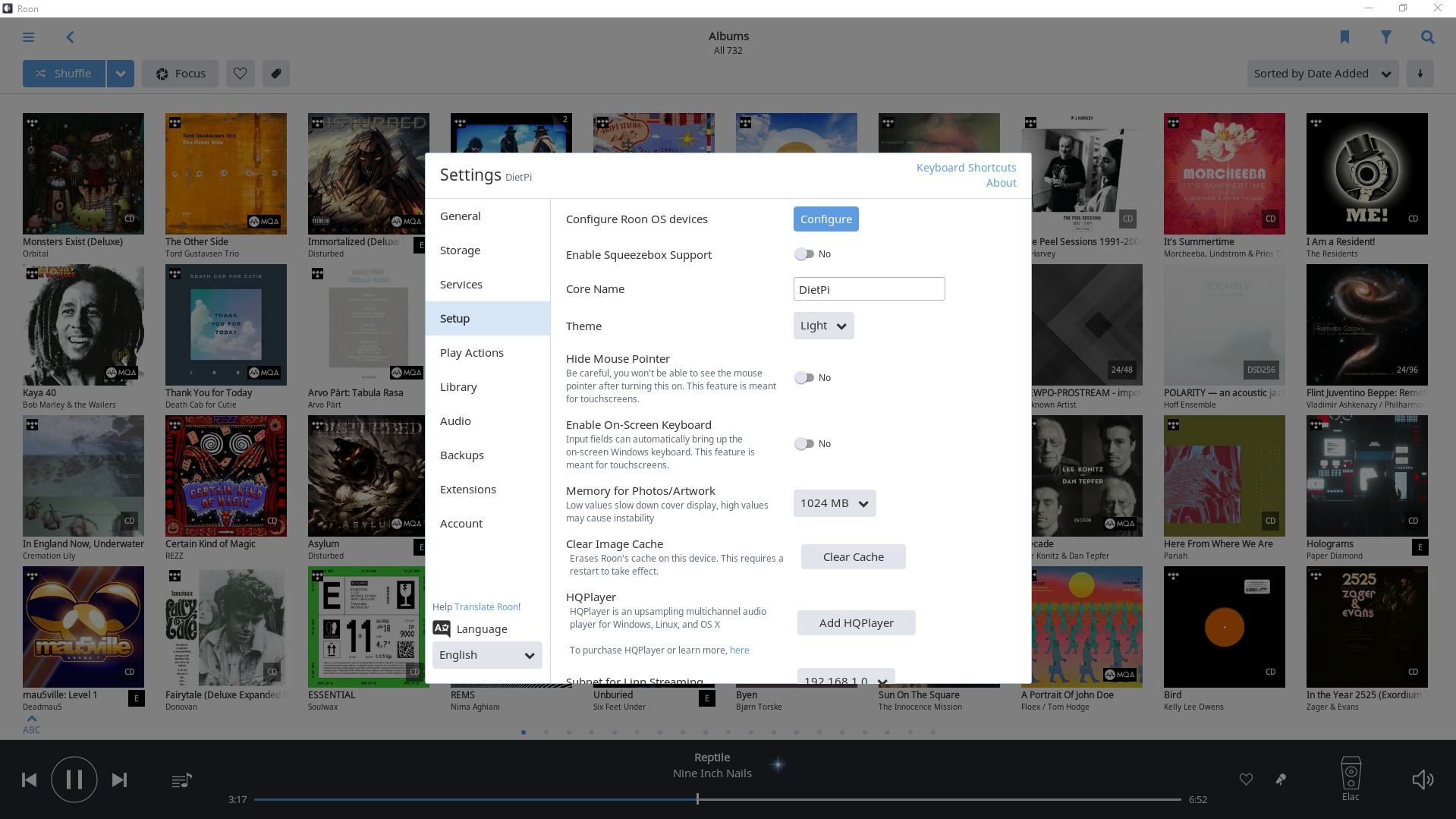Image resolution: width=1456 pixels, height=819 pixels.
Task: Open the English language dropdown
Action: pyautogui.click(x=487, y=655)
